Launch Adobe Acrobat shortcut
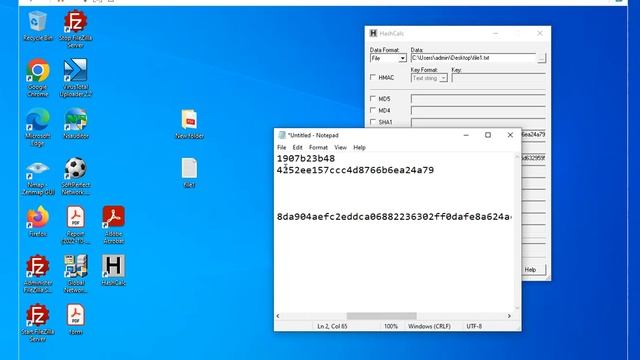 [x=113, y=225]
